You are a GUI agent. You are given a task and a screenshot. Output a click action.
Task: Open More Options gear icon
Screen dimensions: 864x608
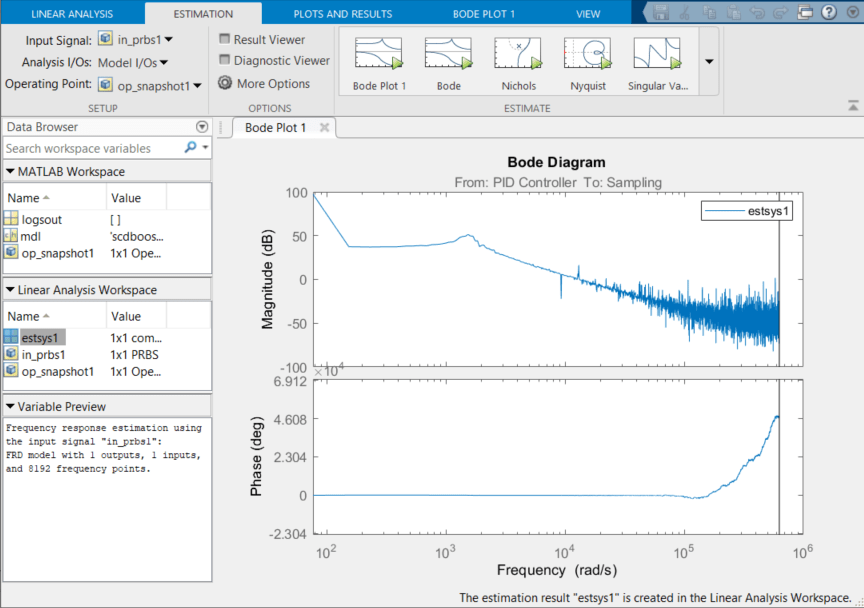coord(225,84)
